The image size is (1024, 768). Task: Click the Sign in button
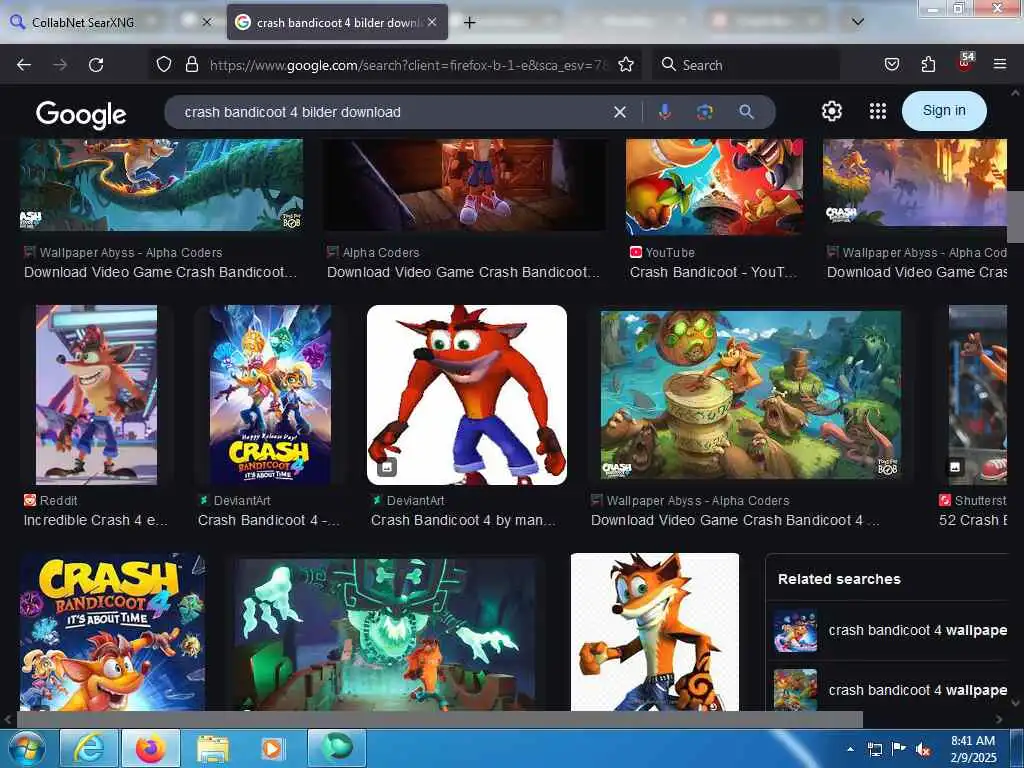click(944, 110)
